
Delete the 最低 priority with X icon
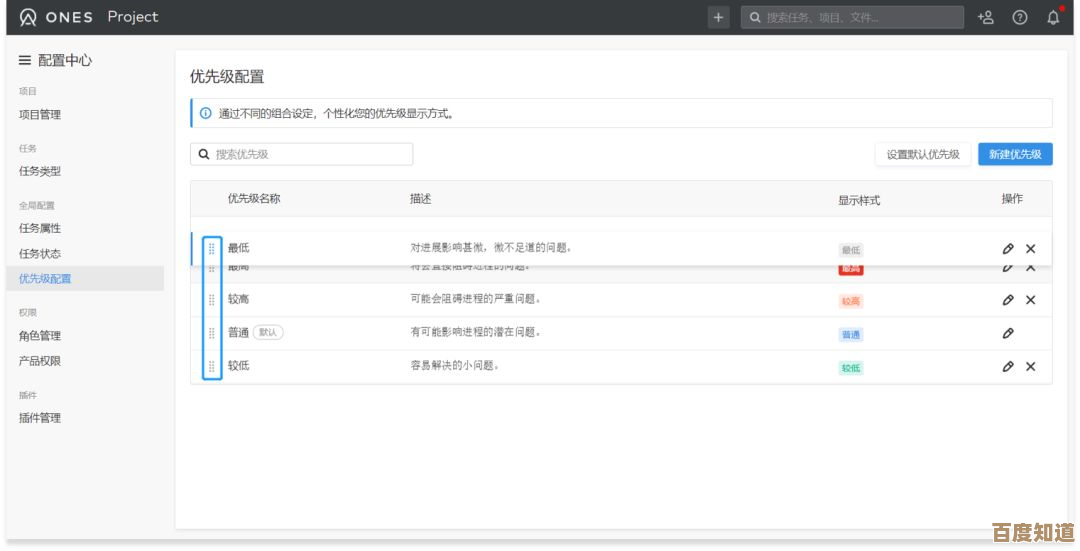tap(1031, 249)
